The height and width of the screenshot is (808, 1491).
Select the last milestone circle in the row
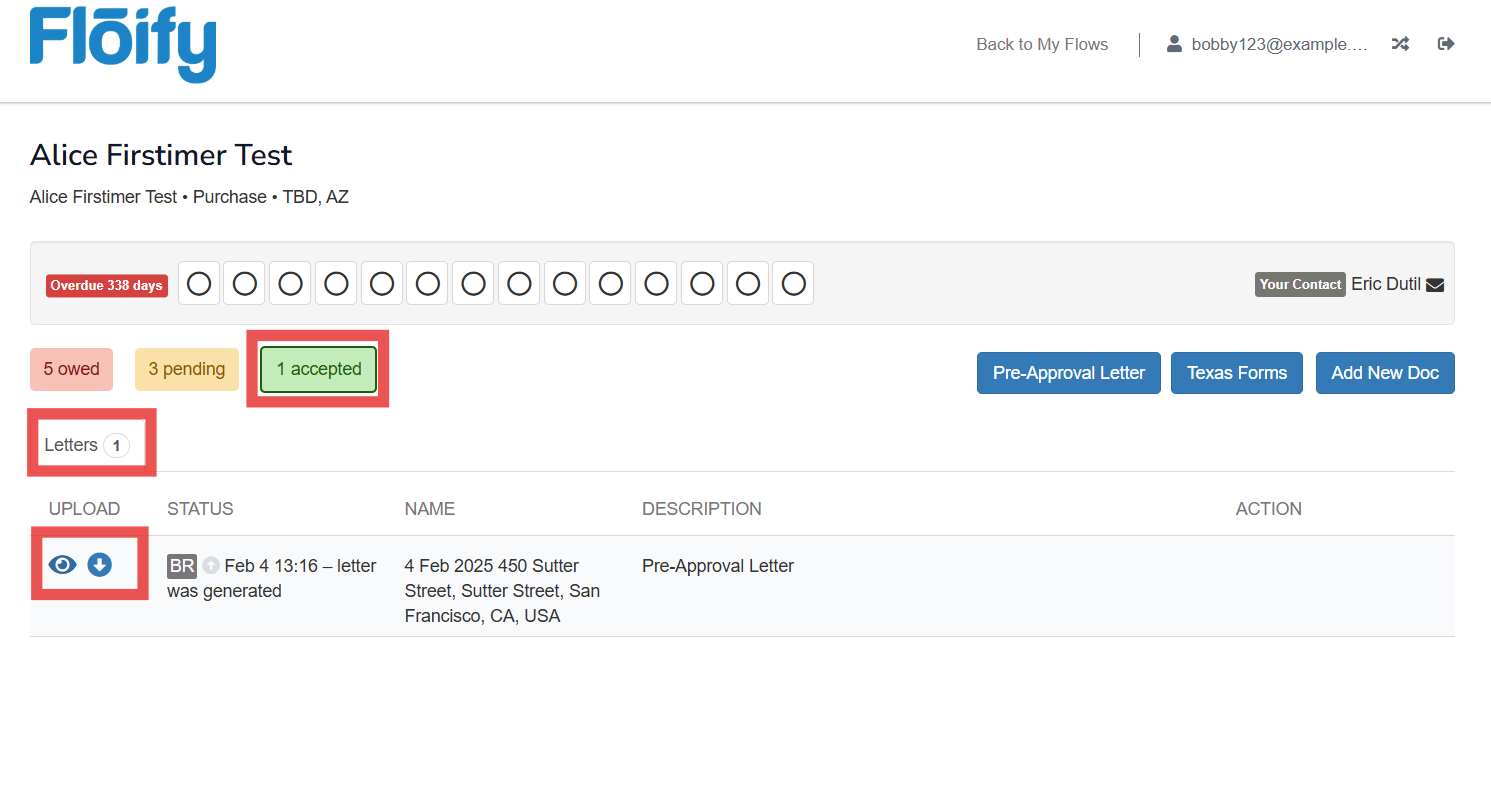(793, 284)
